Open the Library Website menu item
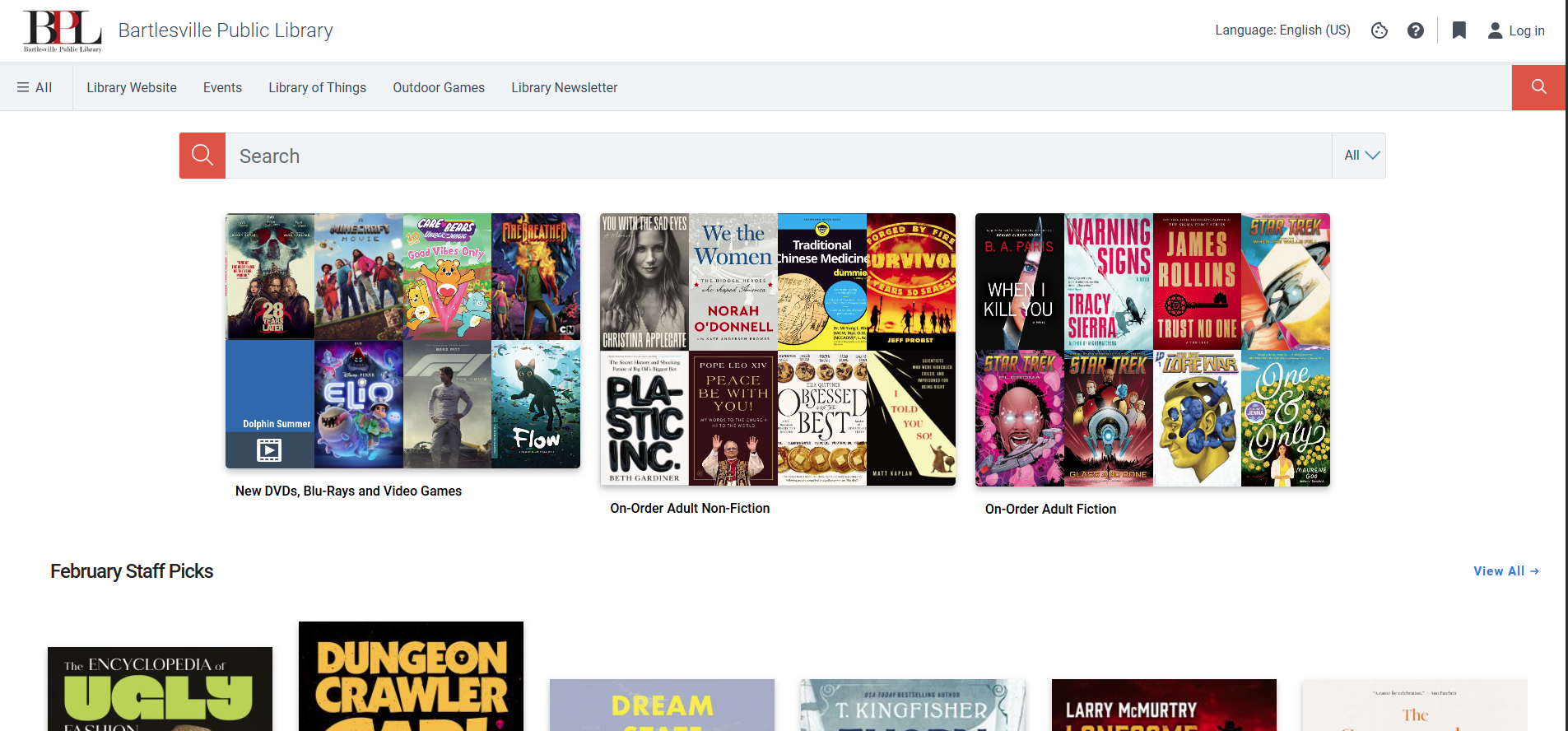The image size is (1568, 731). pos(132,87)
